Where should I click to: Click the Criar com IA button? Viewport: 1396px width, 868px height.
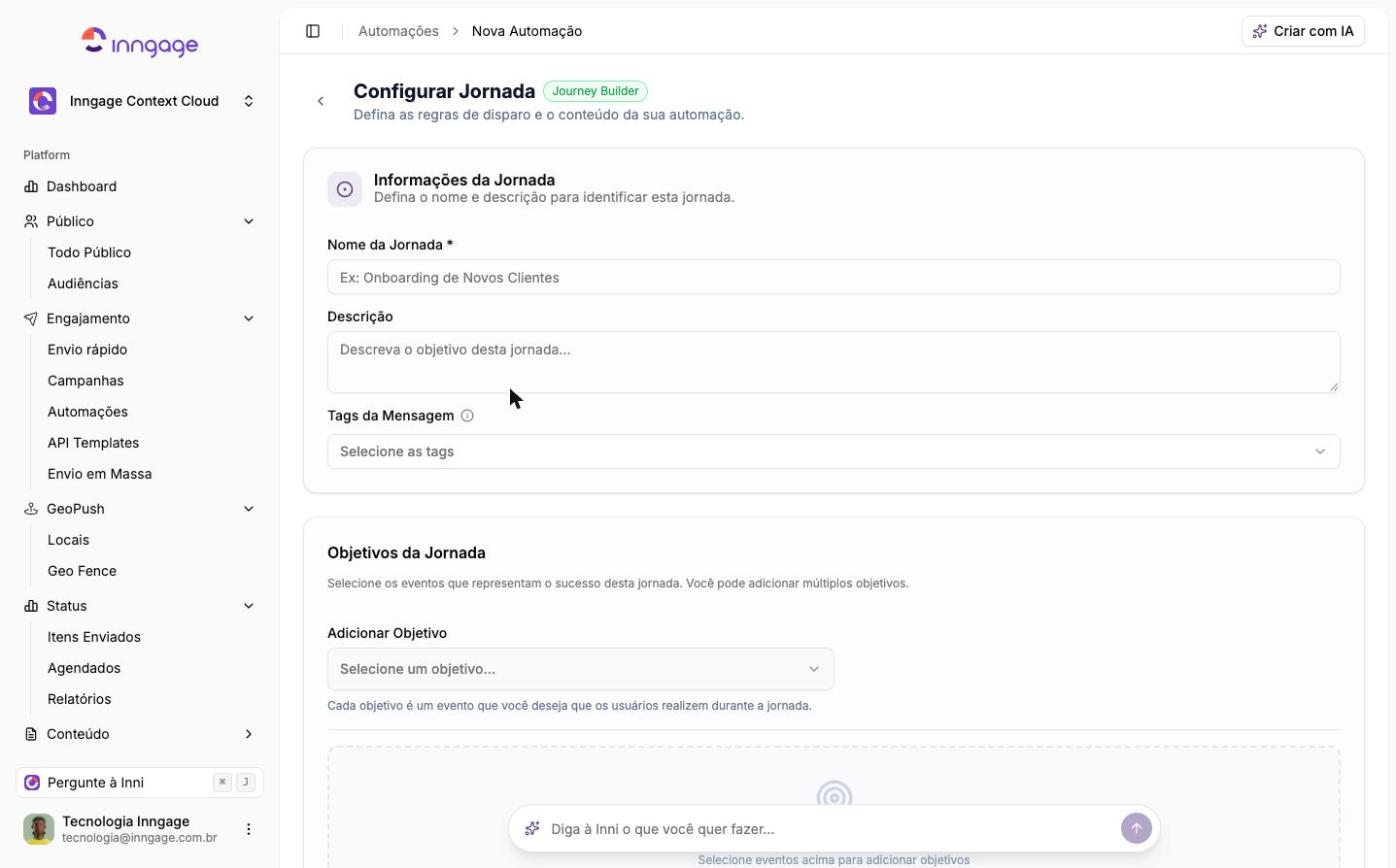point(1303,31)
